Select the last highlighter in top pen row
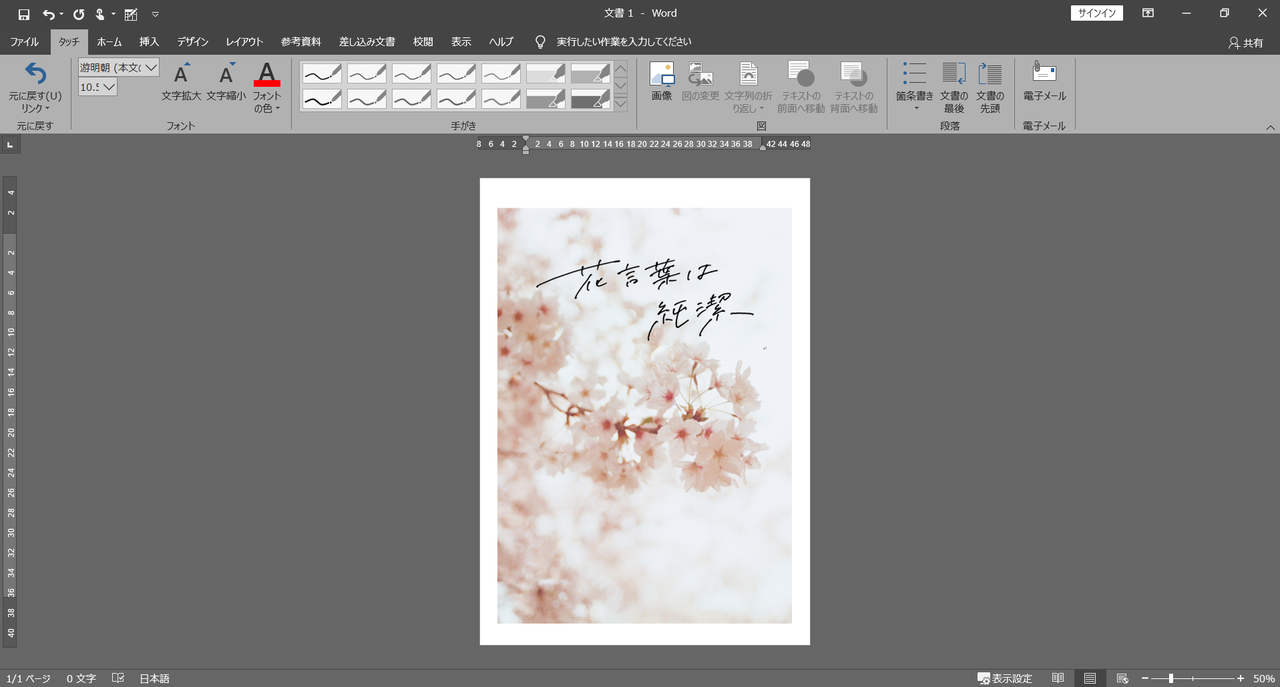This screenshot has width=1280, height=687. (x=591, y=73)
